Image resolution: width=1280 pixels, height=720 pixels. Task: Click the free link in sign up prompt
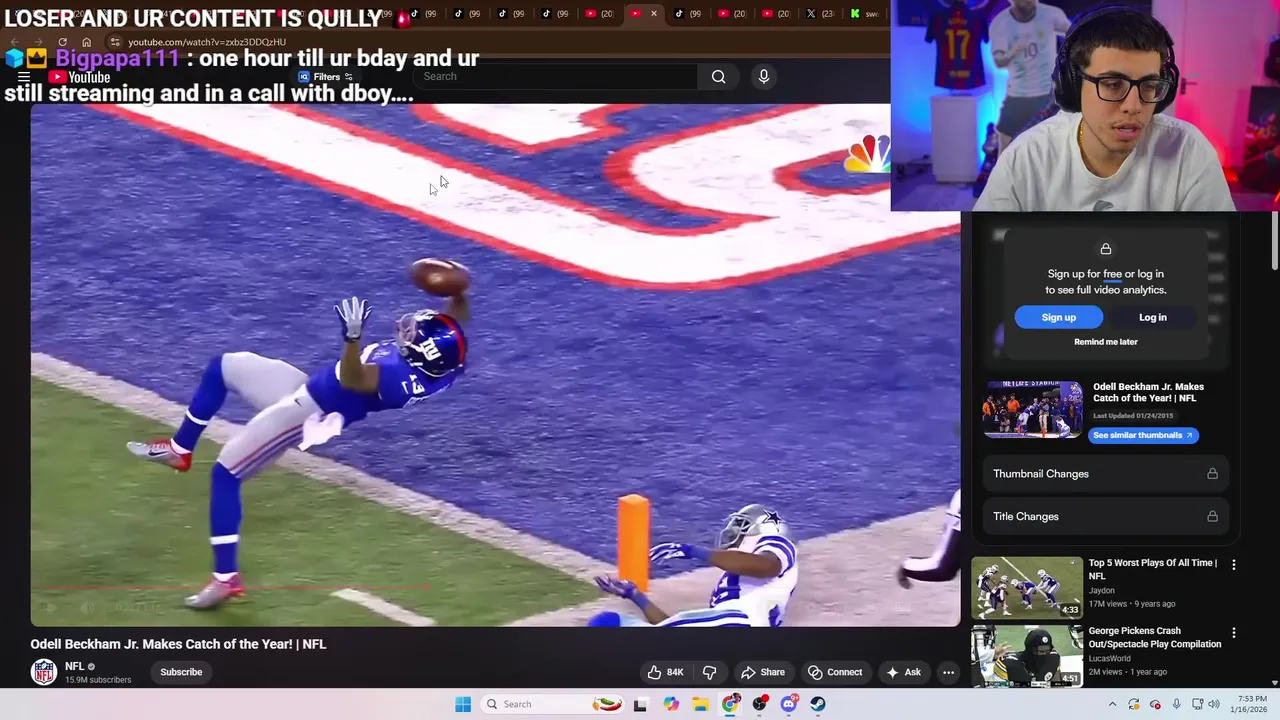1112,274
